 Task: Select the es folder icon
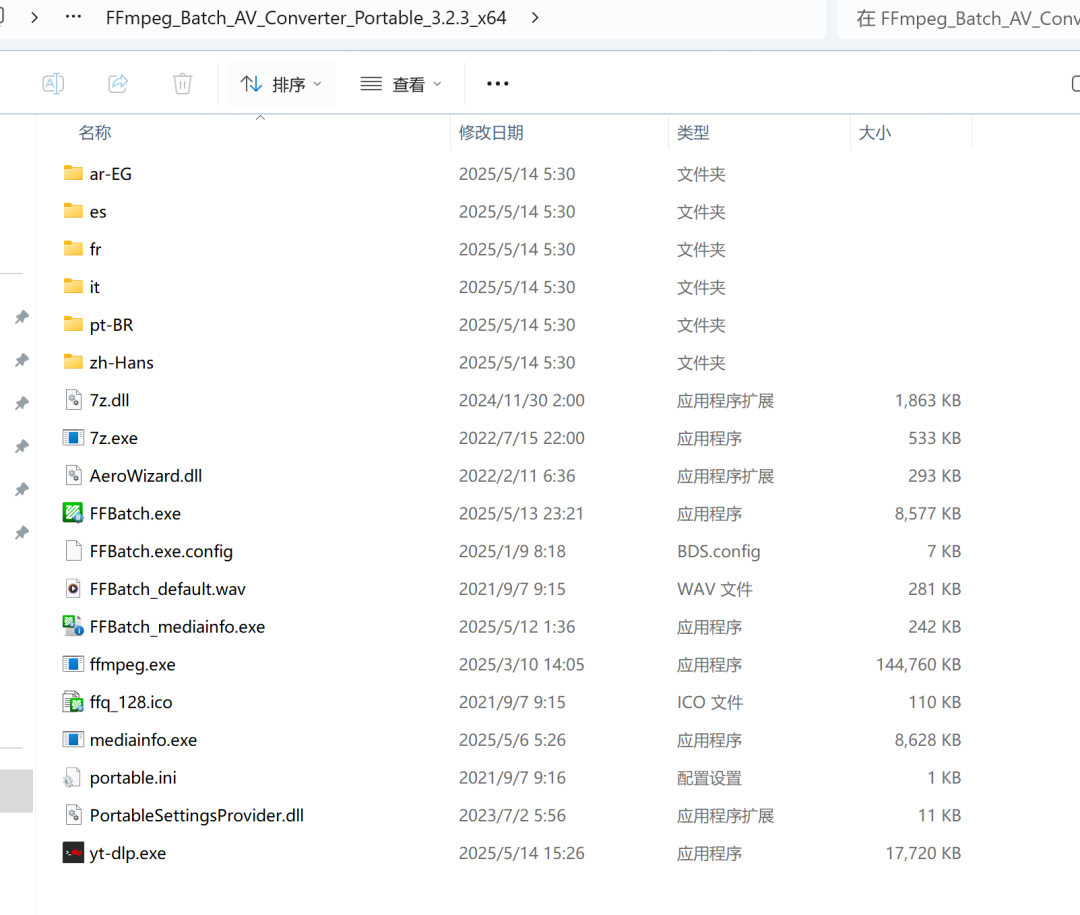pyautogui.click(x=73, y=211)
